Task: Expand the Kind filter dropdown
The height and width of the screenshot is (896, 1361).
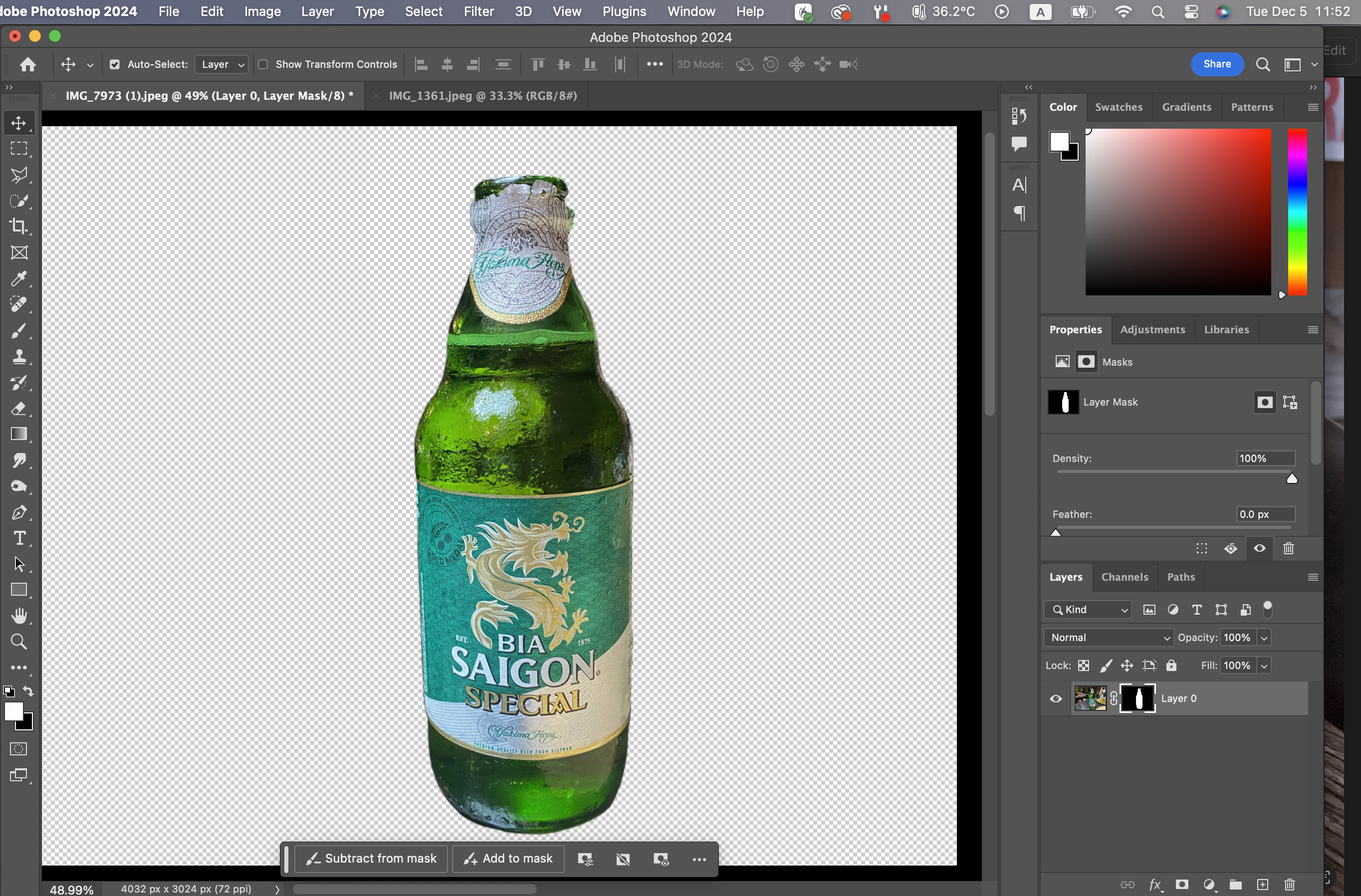Action: coord(1088,610)
